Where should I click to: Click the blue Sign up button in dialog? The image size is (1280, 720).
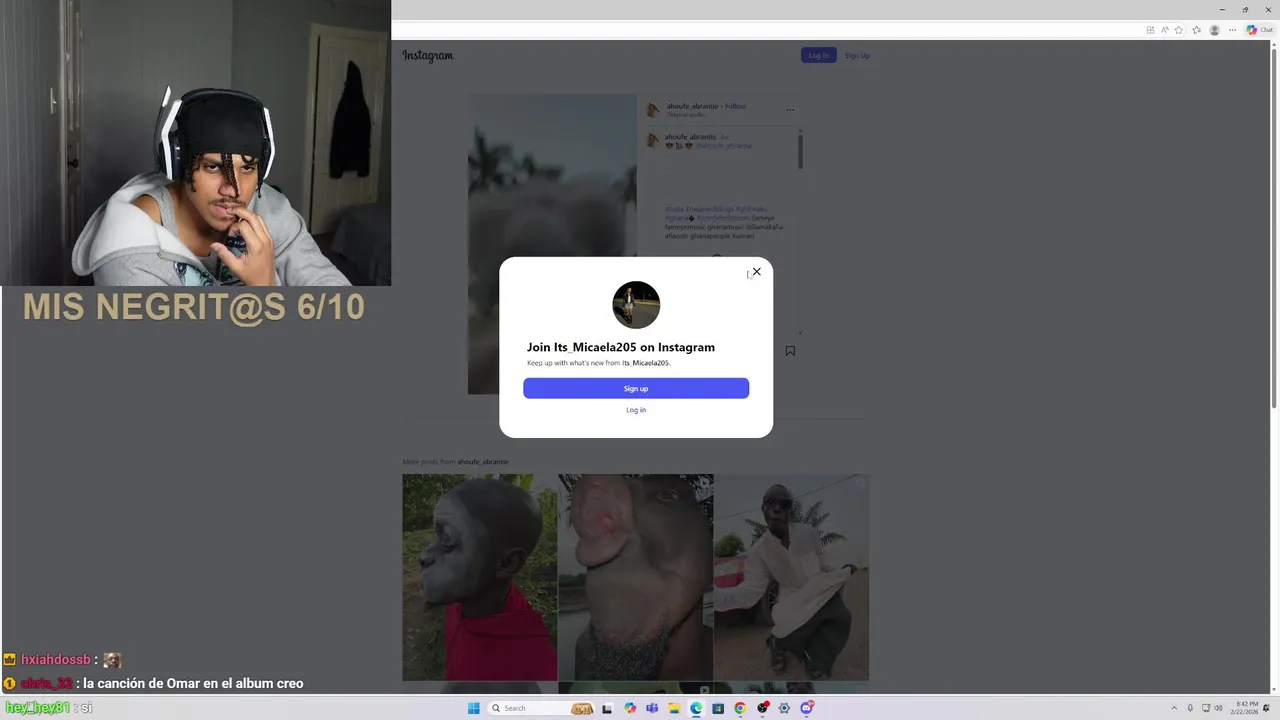(636, 388)
